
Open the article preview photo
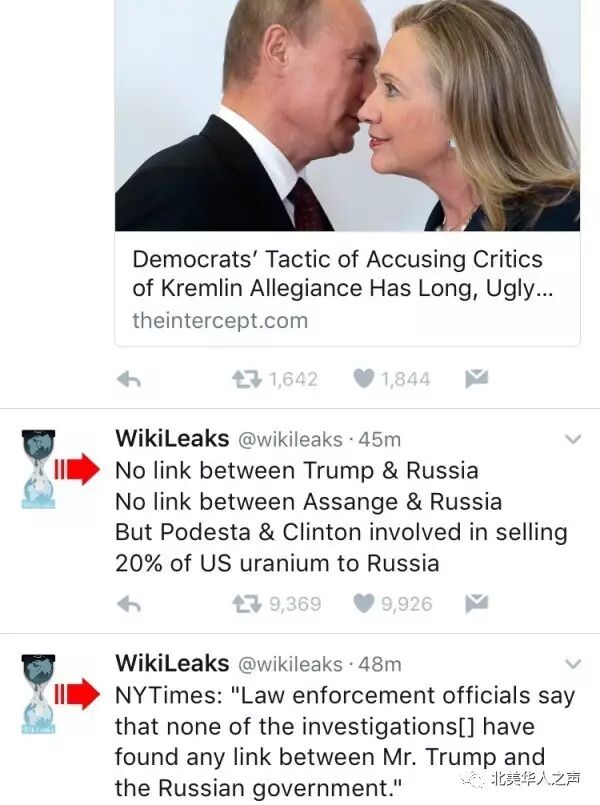point(347,115)
